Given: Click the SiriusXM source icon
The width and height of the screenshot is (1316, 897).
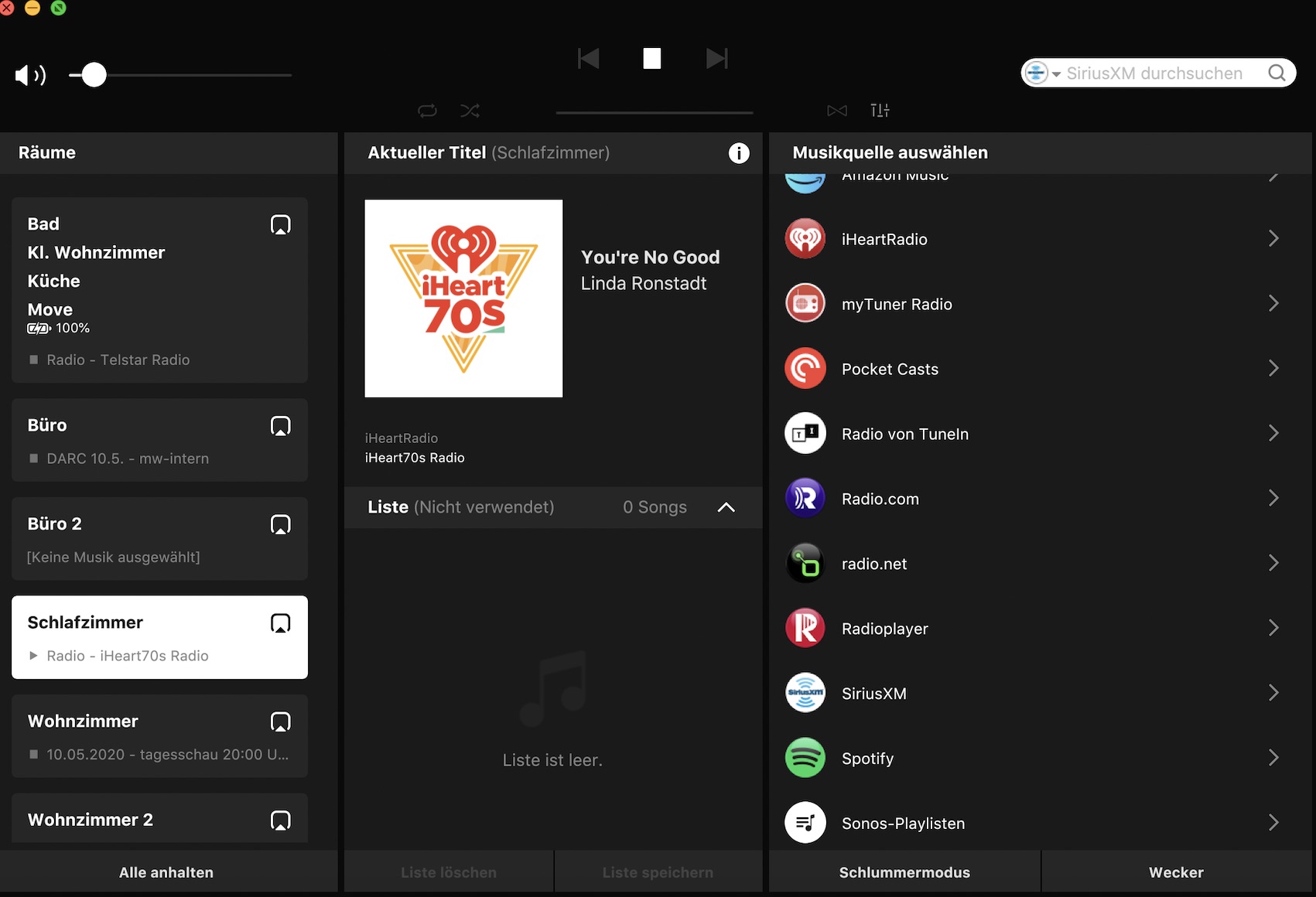Looking at the screenshot, I should (805, 694).
